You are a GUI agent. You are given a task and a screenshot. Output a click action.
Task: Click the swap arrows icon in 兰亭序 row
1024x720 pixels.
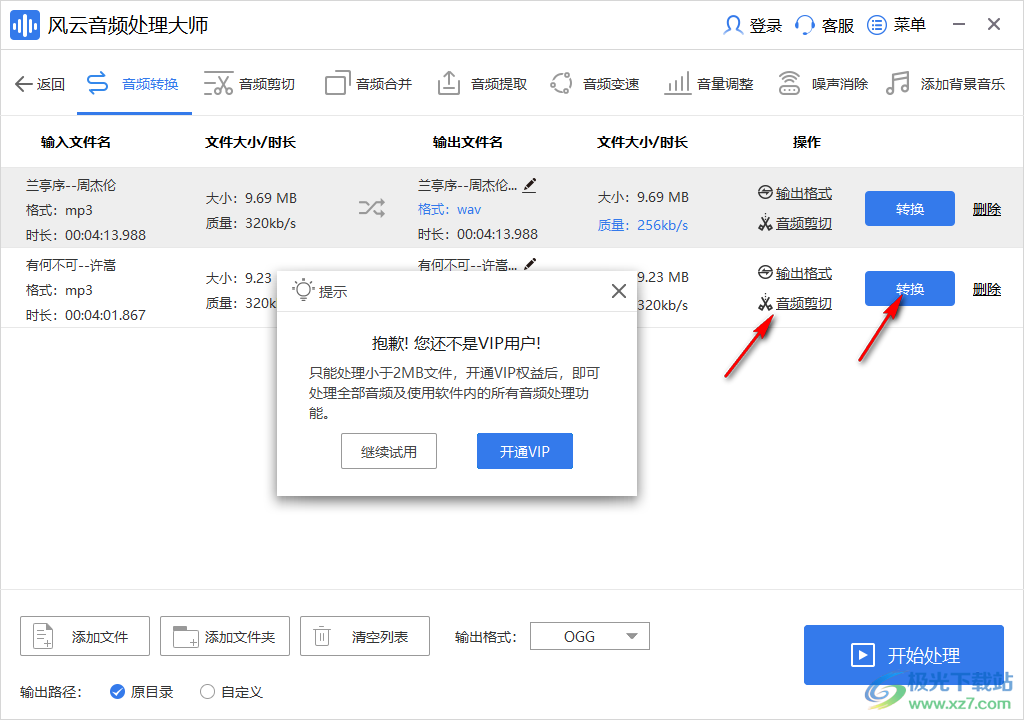(371, 207)
